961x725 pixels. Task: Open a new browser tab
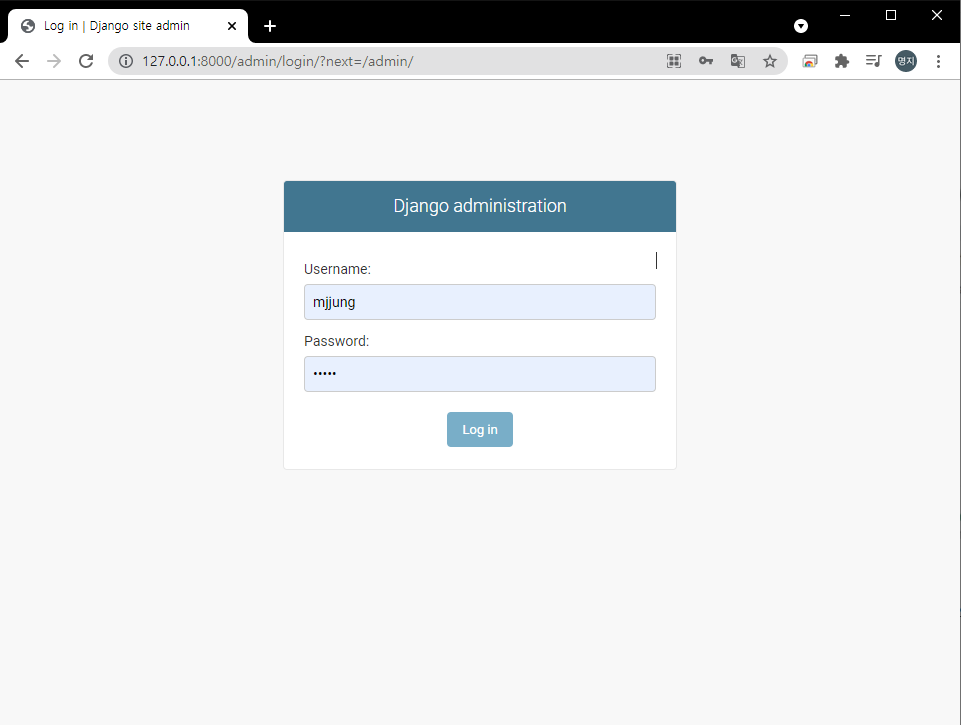[270, 26]
